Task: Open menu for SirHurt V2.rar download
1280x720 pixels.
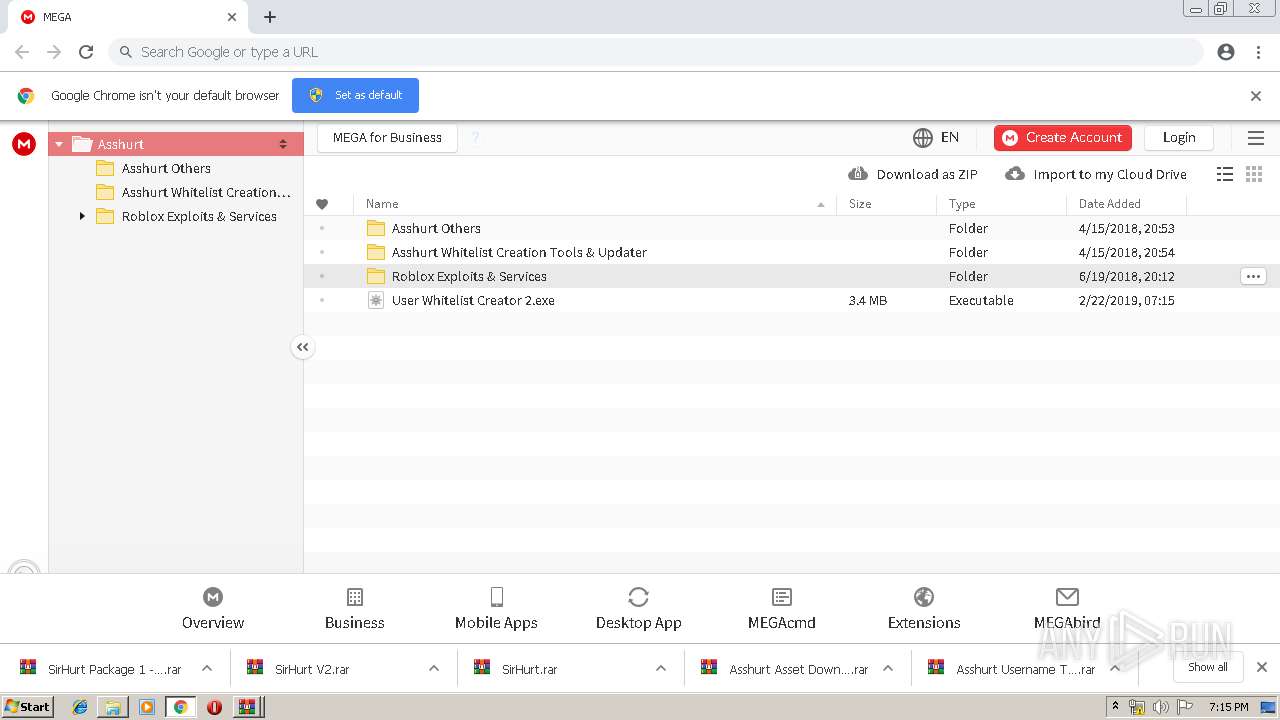Action: pos(434,669)
